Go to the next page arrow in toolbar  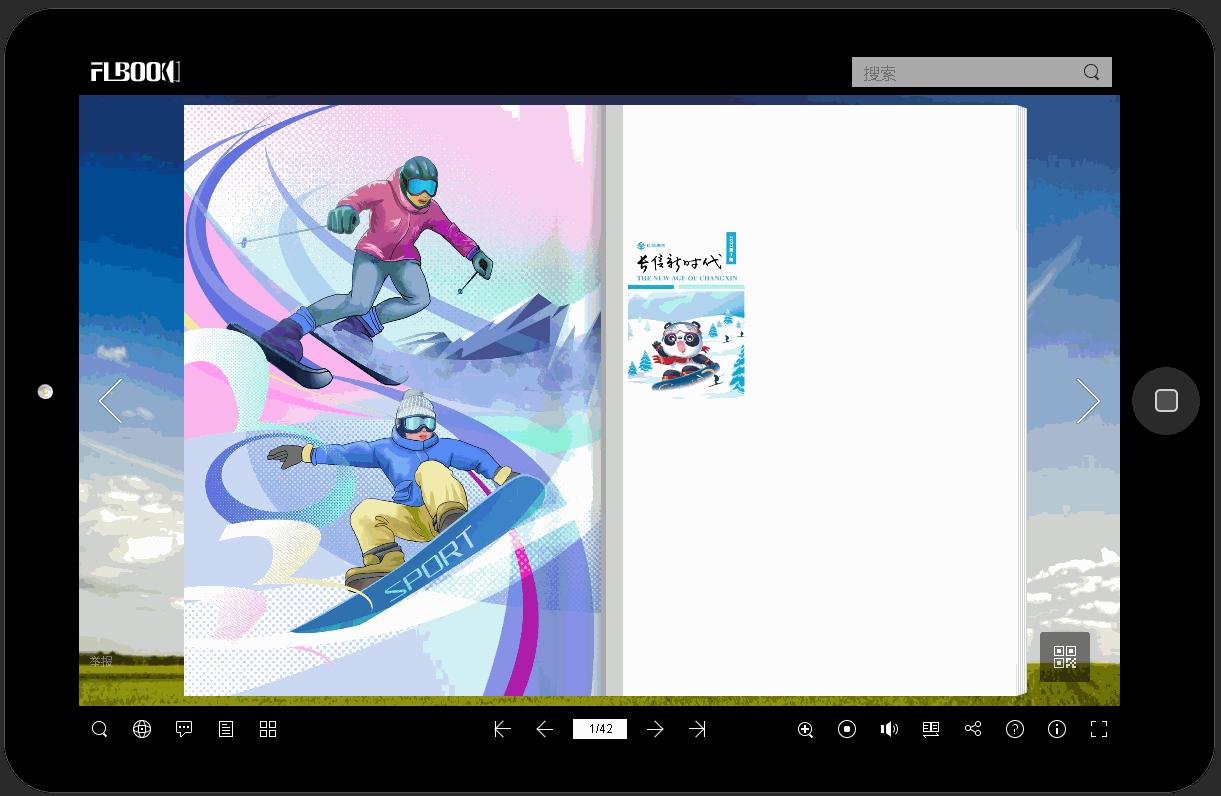655,729
